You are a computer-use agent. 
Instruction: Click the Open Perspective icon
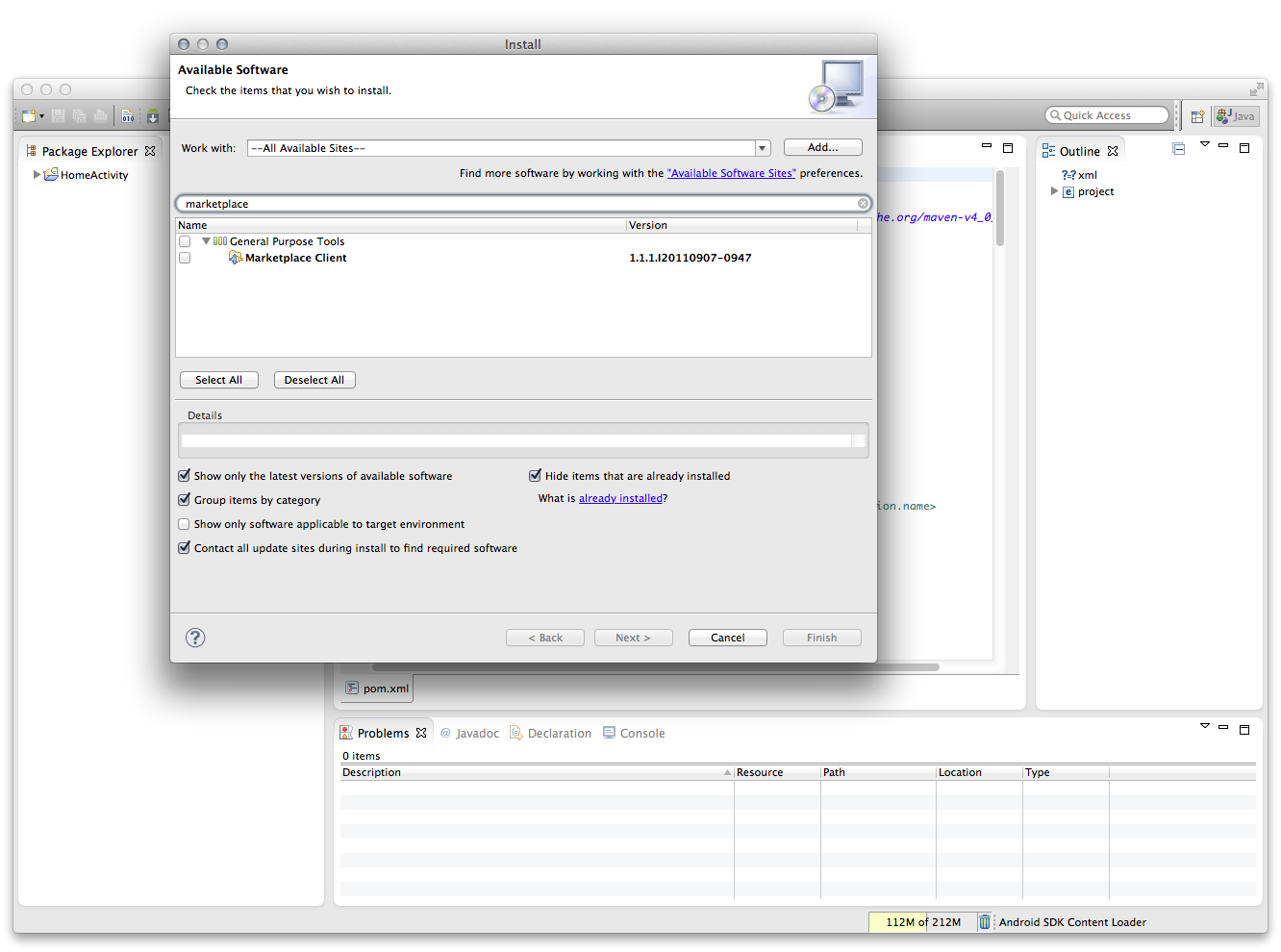coord(1197,116)
